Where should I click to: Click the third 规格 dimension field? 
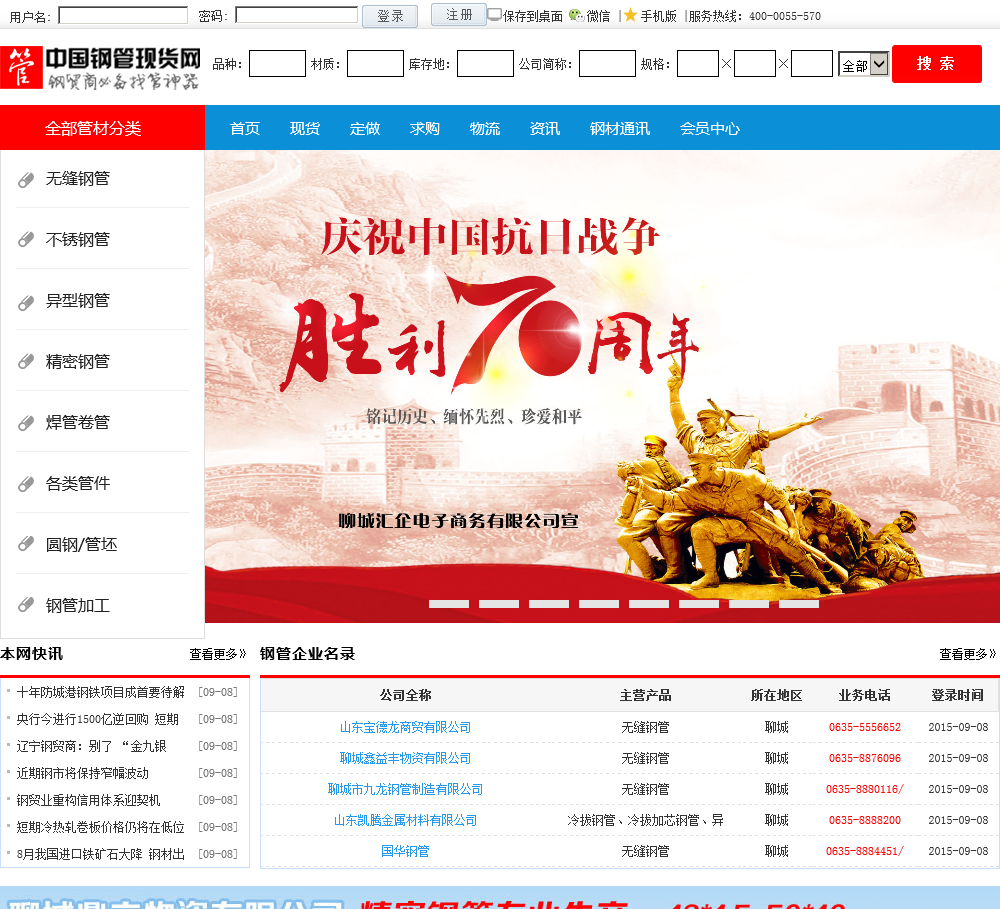point(812,63)
